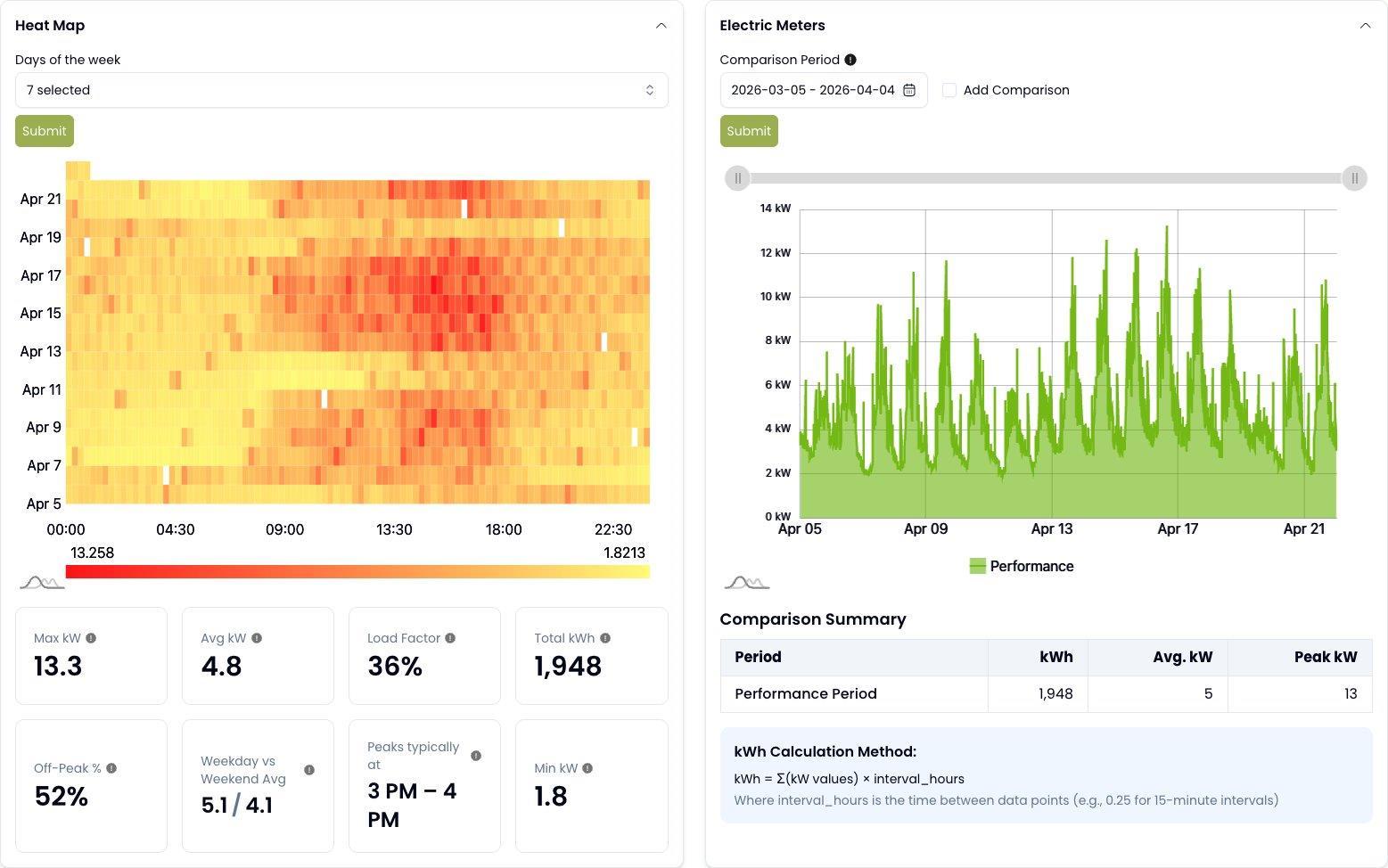This screenshot has height=868, width=1388.
Task: Click the Weekday vs Weekend value 5.1 / 4.1
Action: tap(236, 806)
